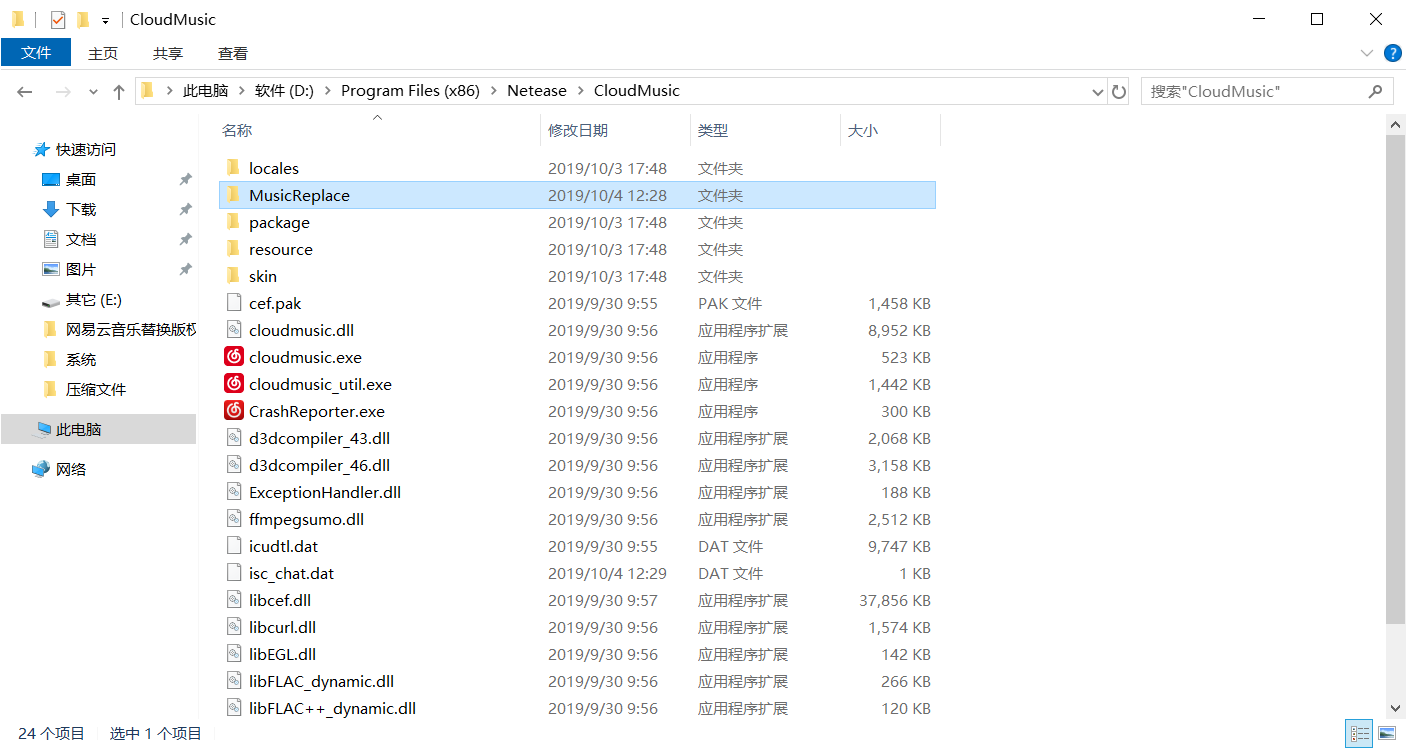Click the libcef.dll file icon

tap(233, 600)
